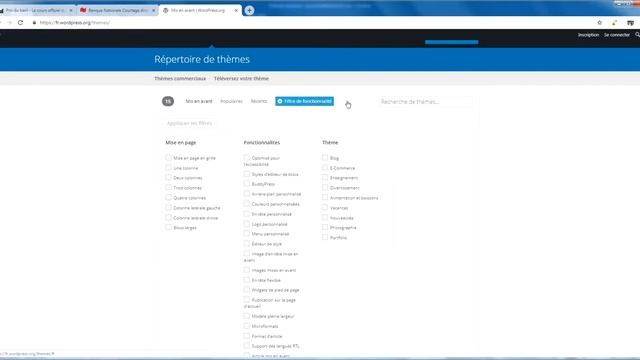Open Téléversez votre thème link
Image resolution: width=640 pixels, height=360 pixels.
click(x=241, y=78)
